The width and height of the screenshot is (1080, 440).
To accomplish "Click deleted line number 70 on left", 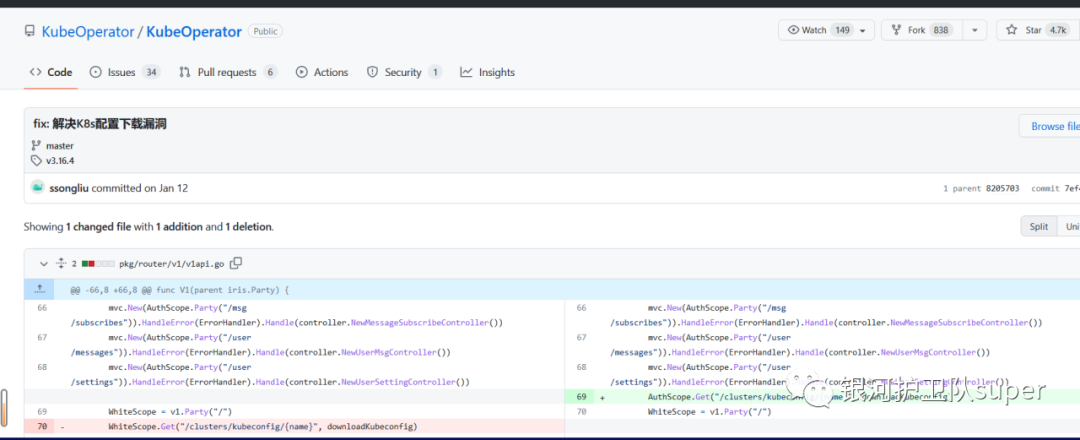I will pyautogui.click(x=42, y=427).
